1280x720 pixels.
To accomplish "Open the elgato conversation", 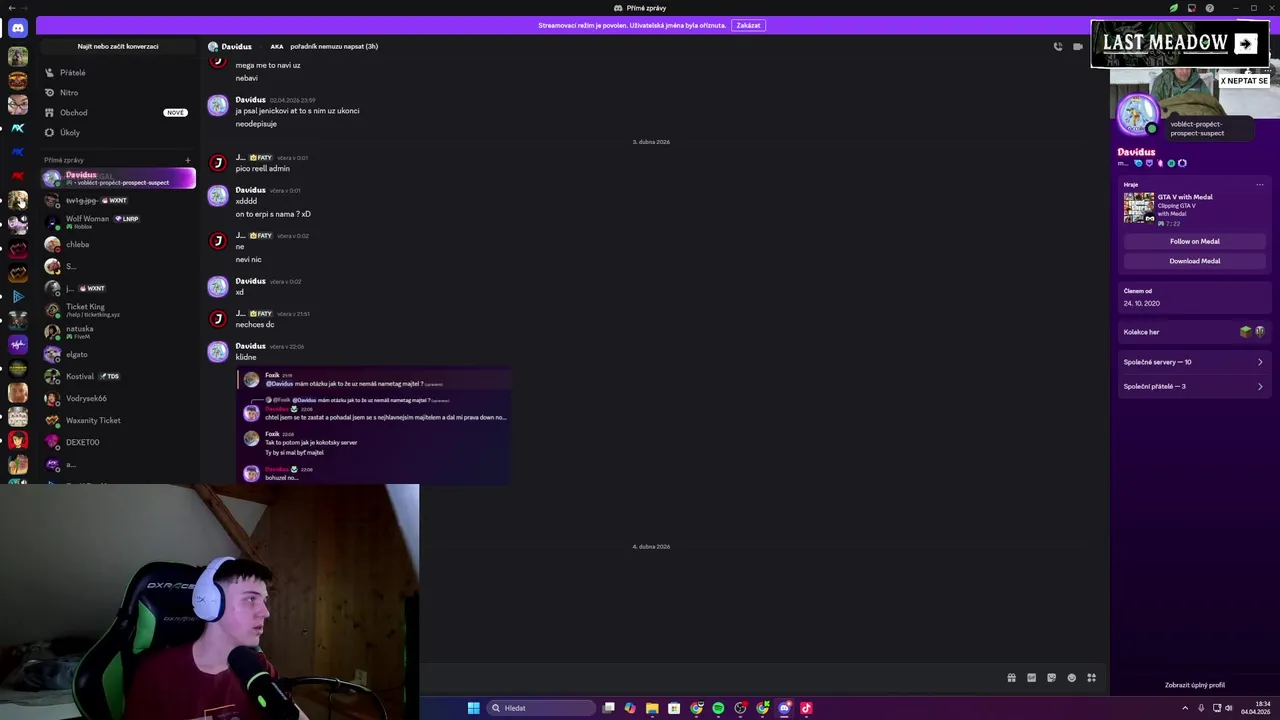I will tap(118, 354).
